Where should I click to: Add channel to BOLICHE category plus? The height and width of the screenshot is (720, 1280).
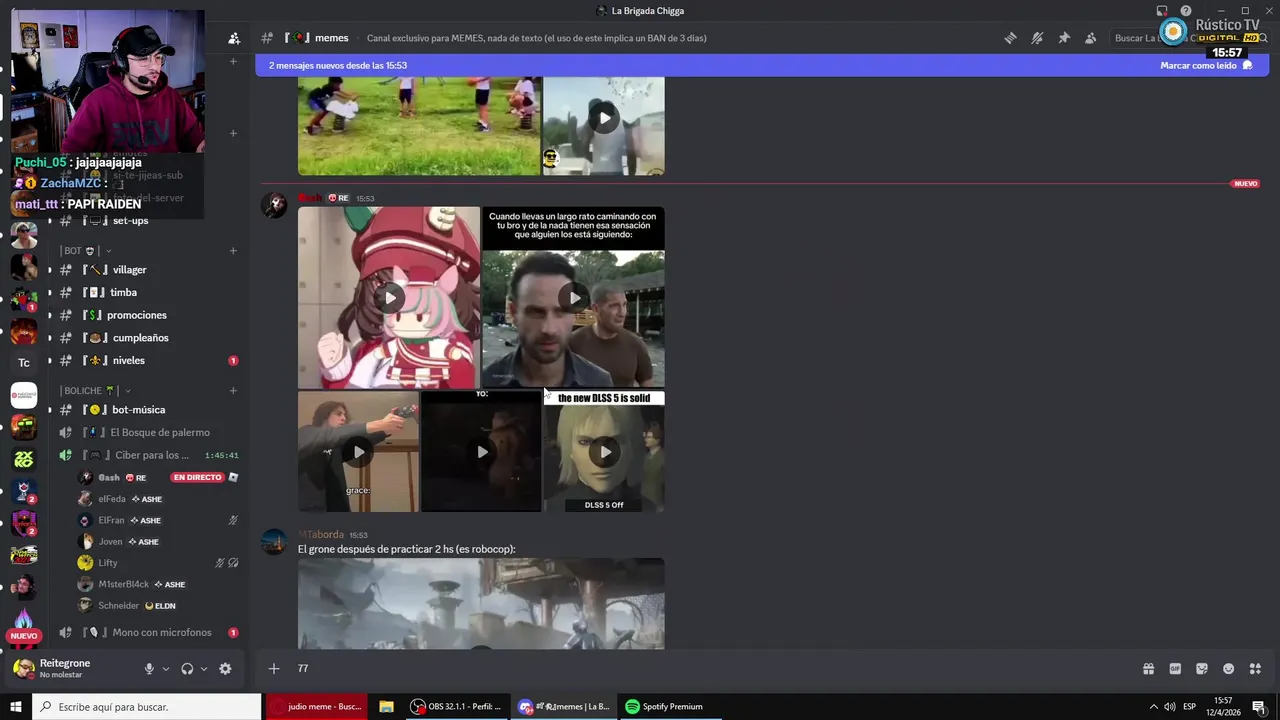coord(233,391)
